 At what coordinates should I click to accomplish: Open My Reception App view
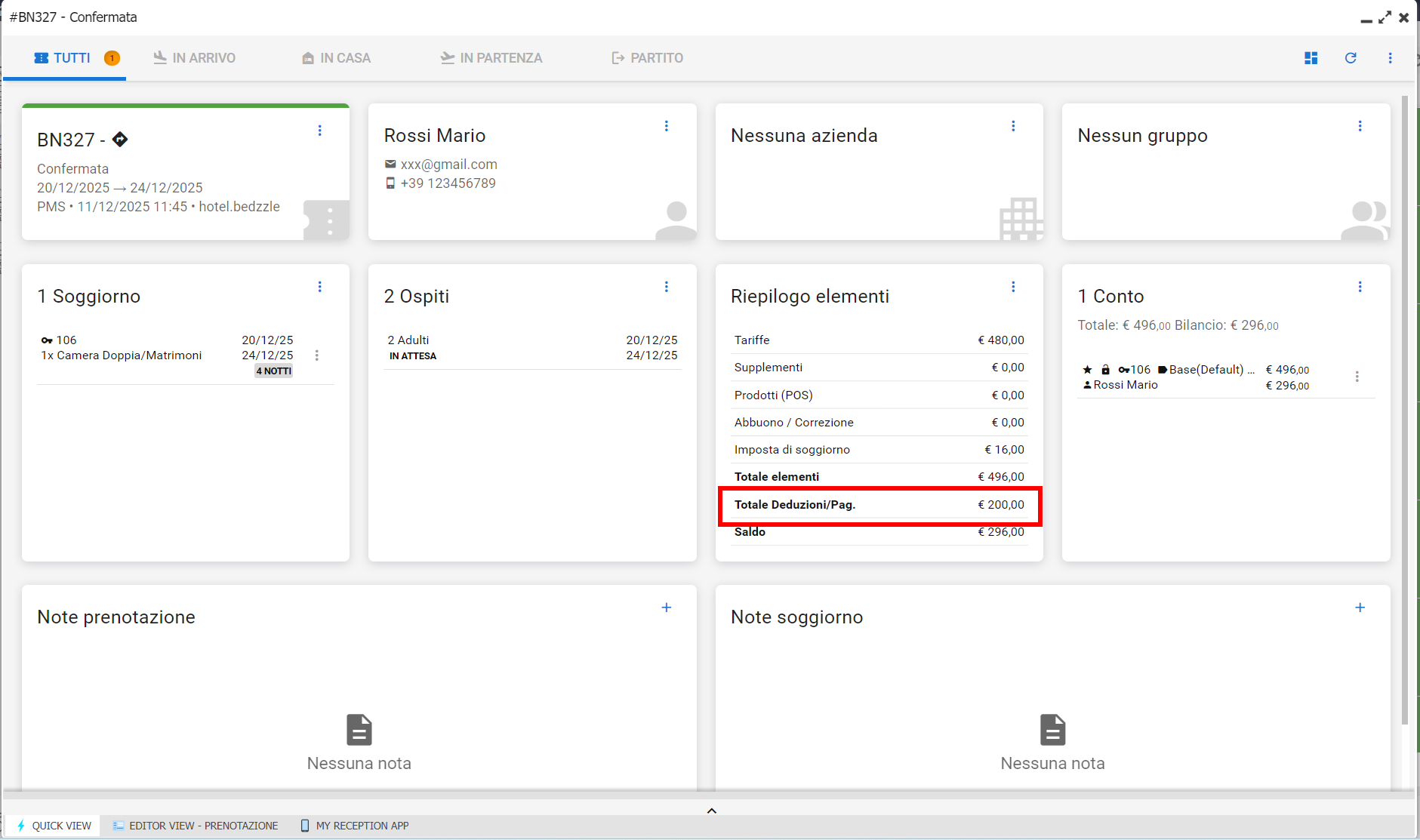pyautogui.click(x=355, y=826)
